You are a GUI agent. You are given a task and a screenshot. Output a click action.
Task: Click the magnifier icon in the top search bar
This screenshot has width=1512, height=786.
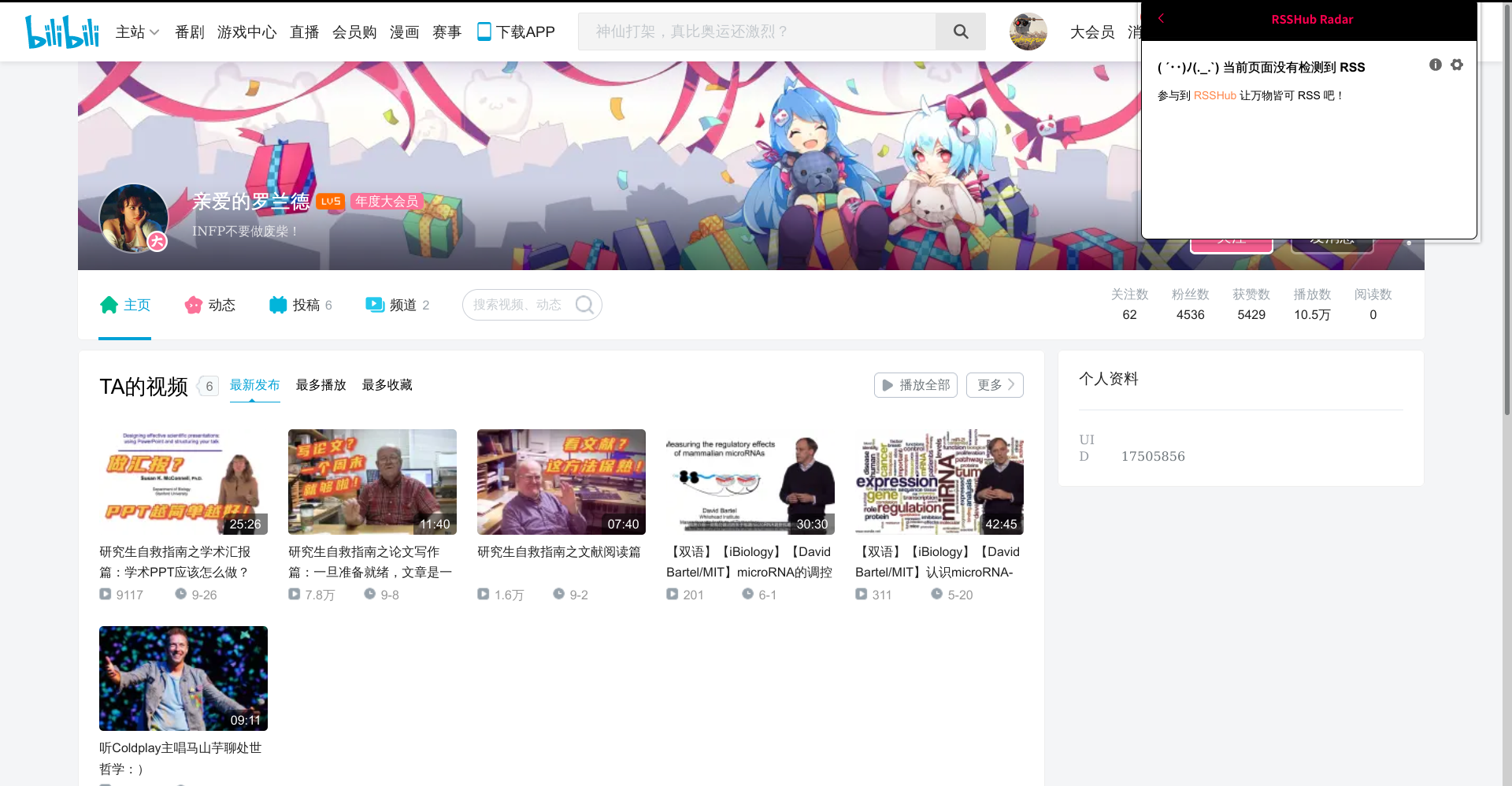(x=960, y=32)
